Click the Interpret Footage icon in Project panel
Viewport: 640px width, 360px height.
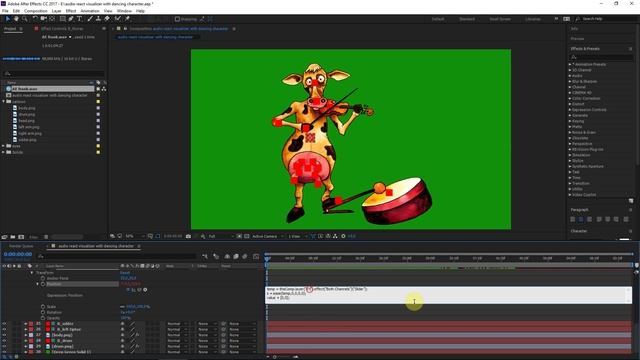pyautogui.click(x=4, y=237)
